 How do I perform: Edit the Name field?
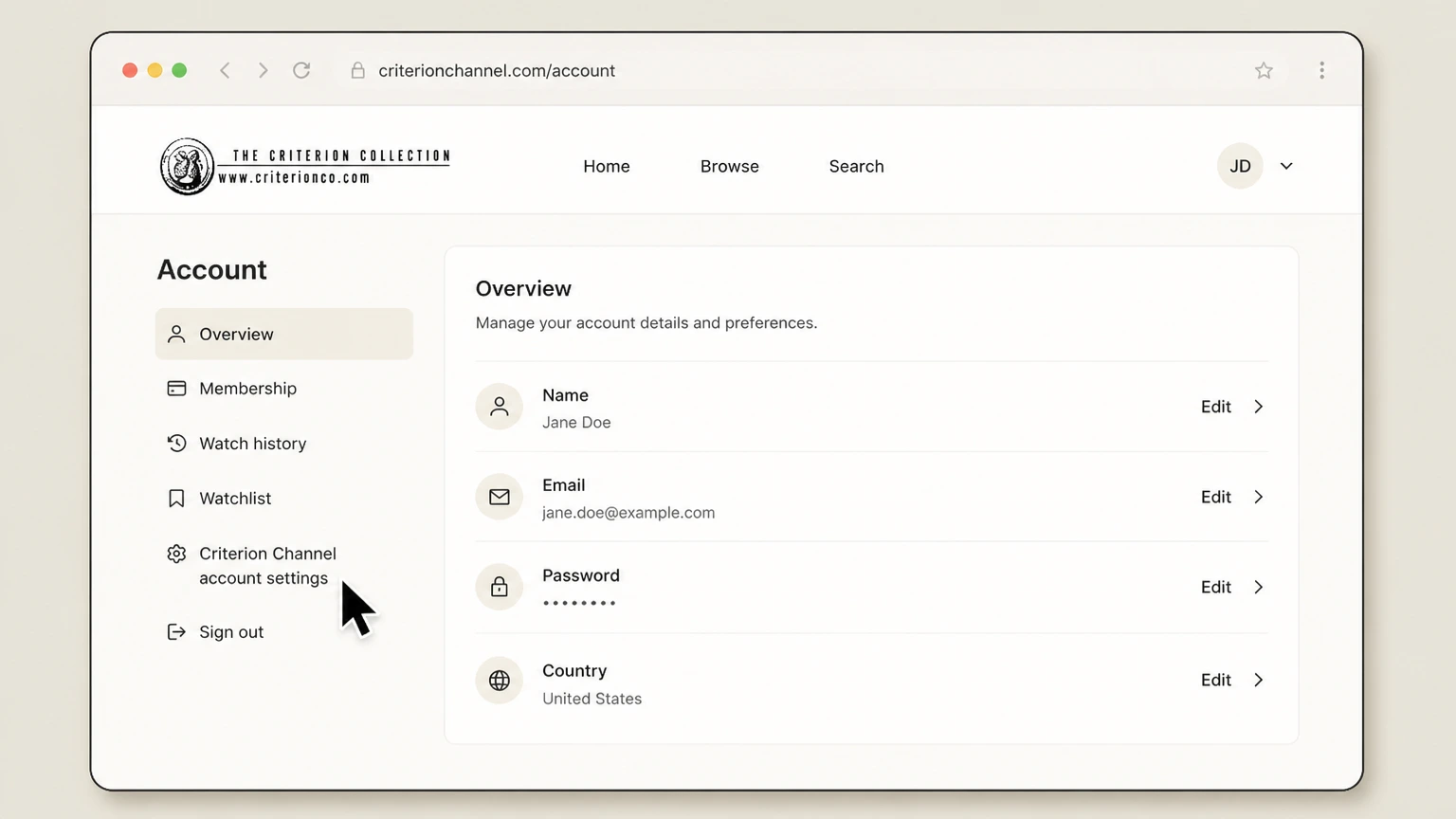pyautogui.click(x=1216, y=407)
